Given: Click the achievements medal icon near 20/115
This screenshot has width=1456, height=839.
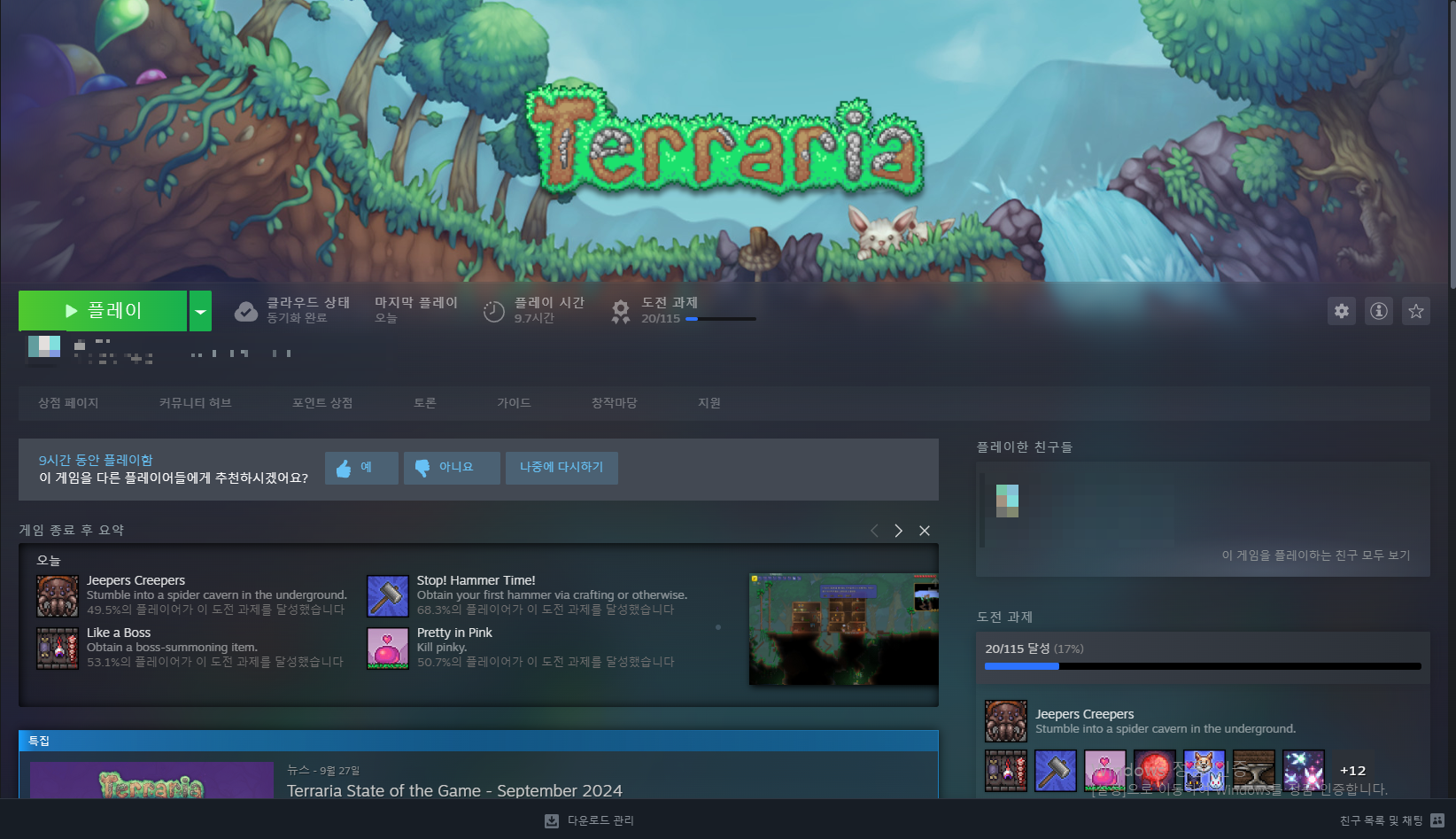Looking at the screenshot, I should coord(621,311).
